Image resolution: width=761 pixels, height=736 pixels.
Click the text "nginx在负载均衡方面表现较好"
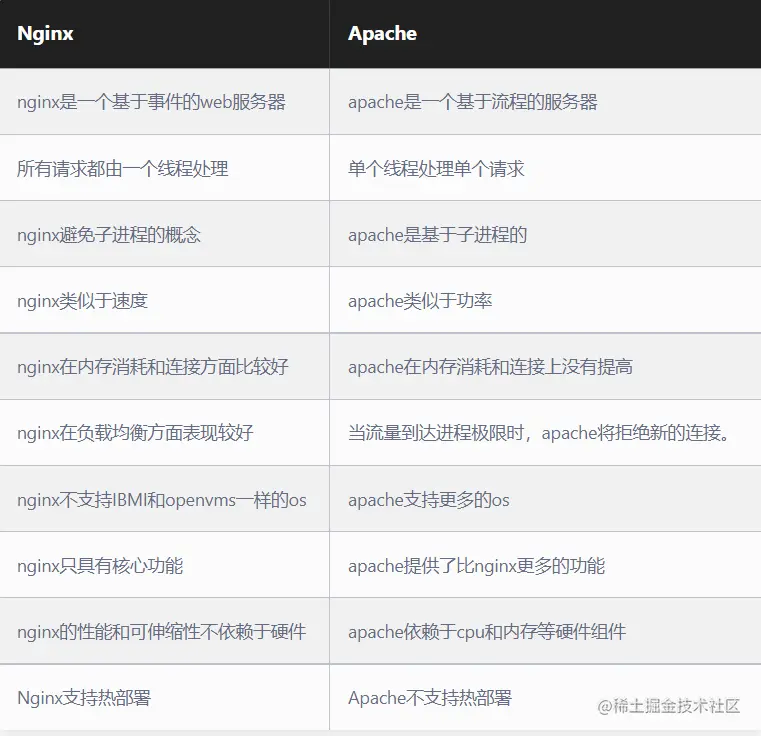135,433
